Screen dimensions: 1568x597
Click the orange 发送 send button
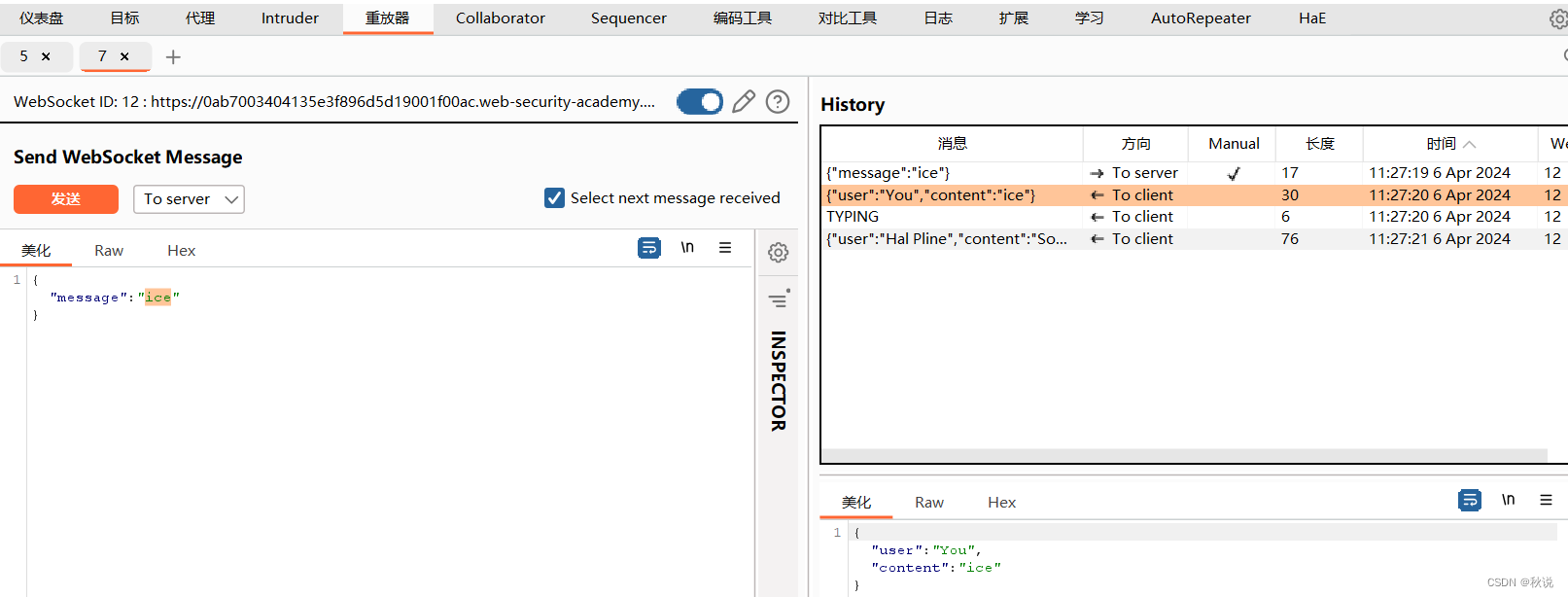[66, 199]
